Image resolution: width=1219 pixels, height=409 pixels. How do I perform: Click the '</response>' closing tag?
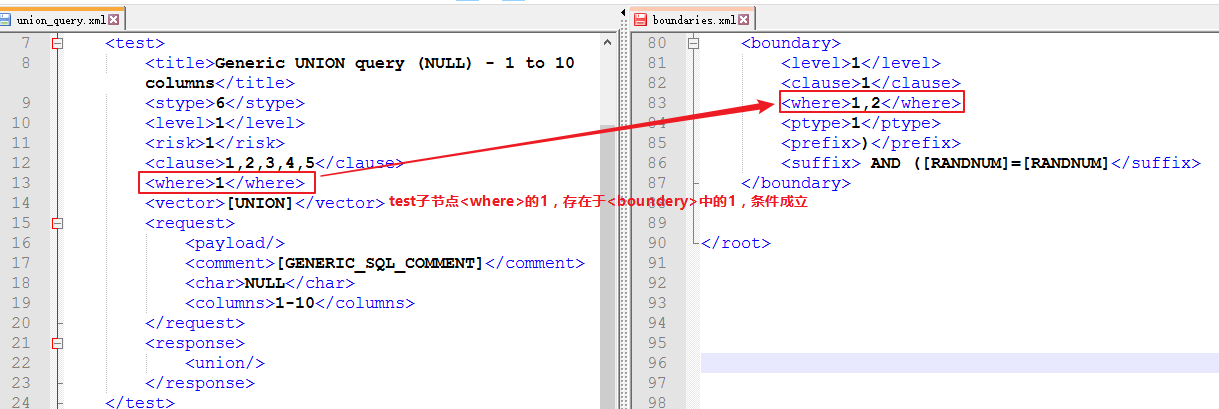coord(199,383)
